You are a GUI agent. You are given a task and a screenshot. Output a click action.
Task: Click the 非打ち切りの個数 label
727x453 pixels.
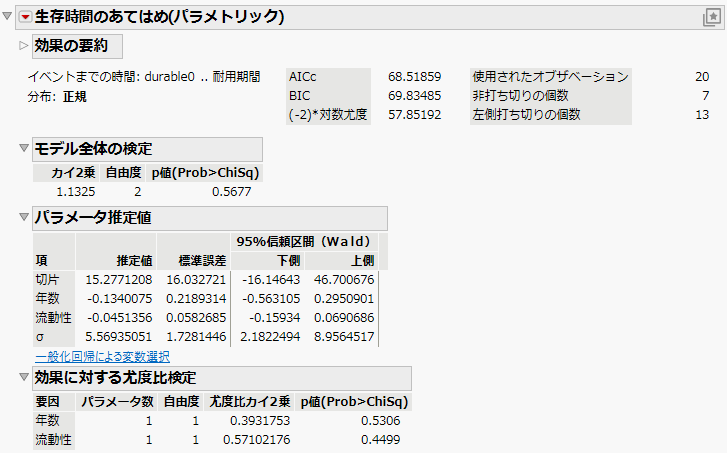coord(520,96)
